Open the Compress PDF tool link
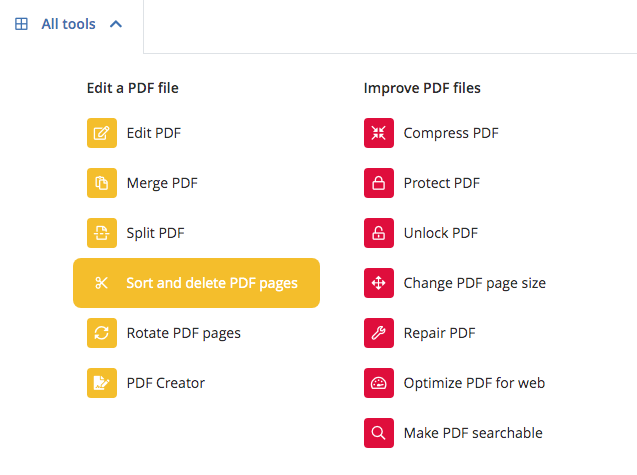 click(x=450, y=133)
